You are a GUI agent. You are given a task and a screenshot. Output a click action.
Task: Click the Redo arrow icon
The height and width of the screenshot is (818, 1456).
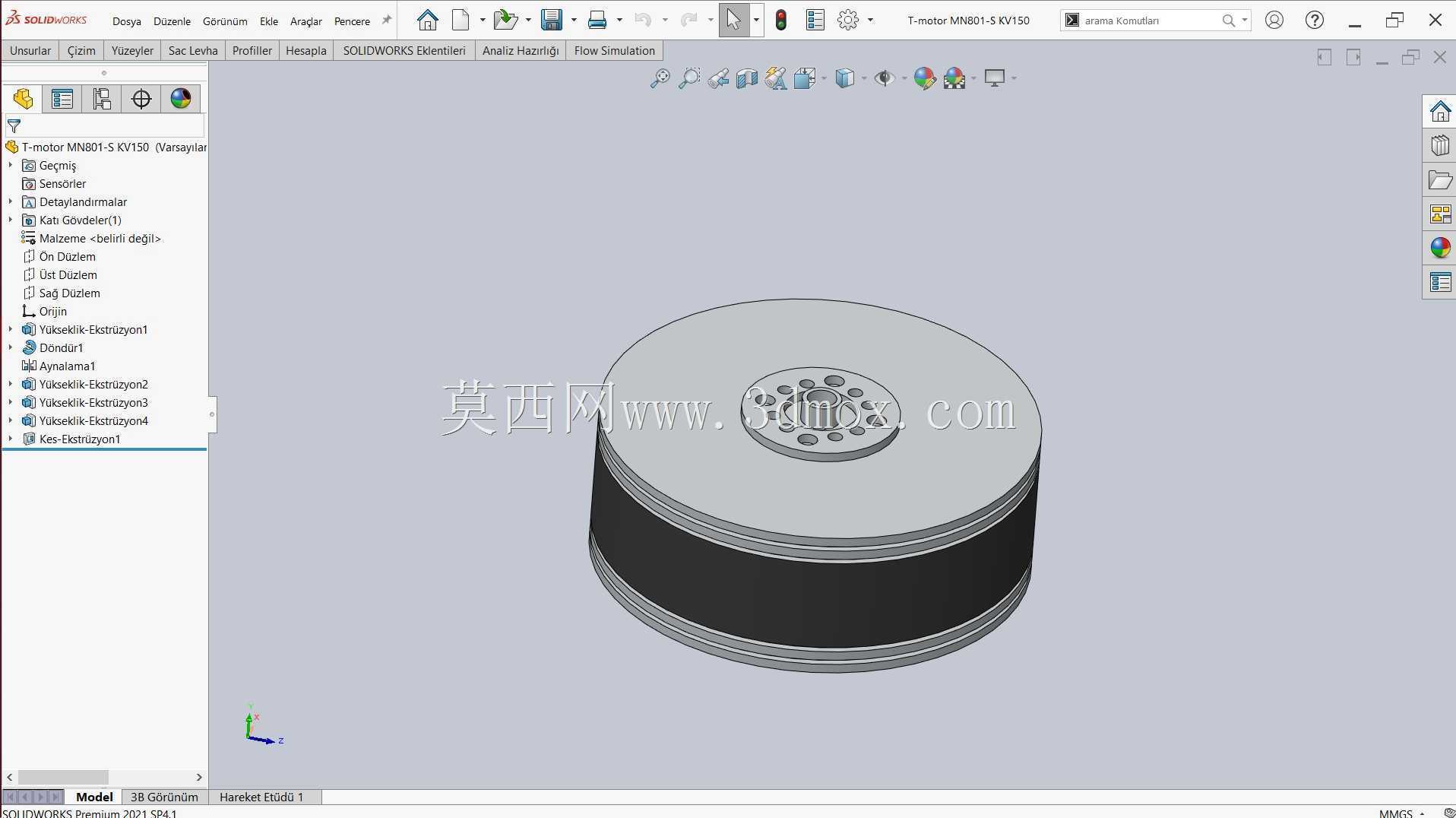[x=688, y=20]
